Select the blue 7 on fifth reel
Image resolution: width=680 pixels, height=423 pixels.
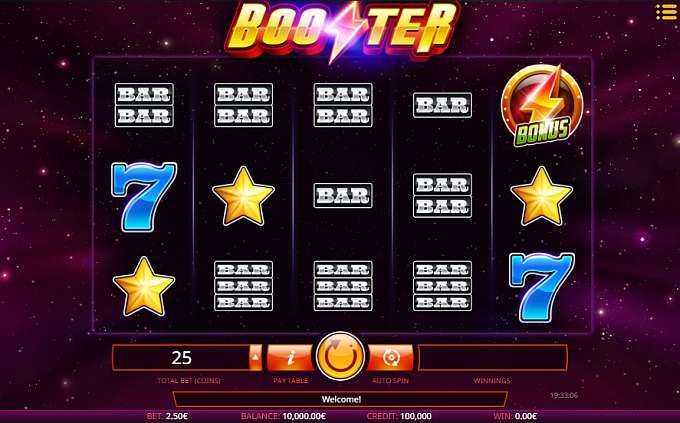coord(542,288)
